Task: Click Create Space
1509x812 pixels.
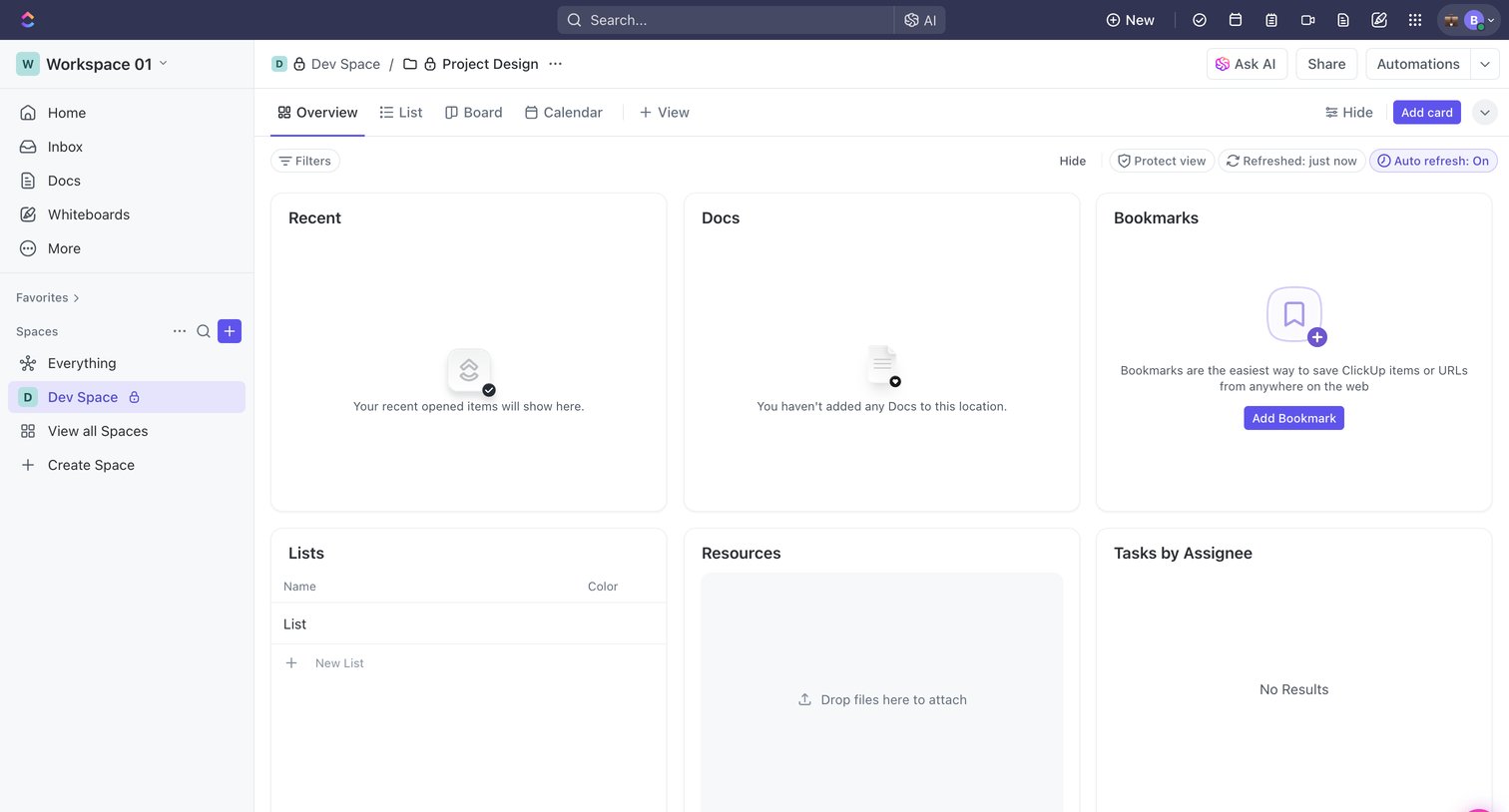Action: tap(127, 465)
